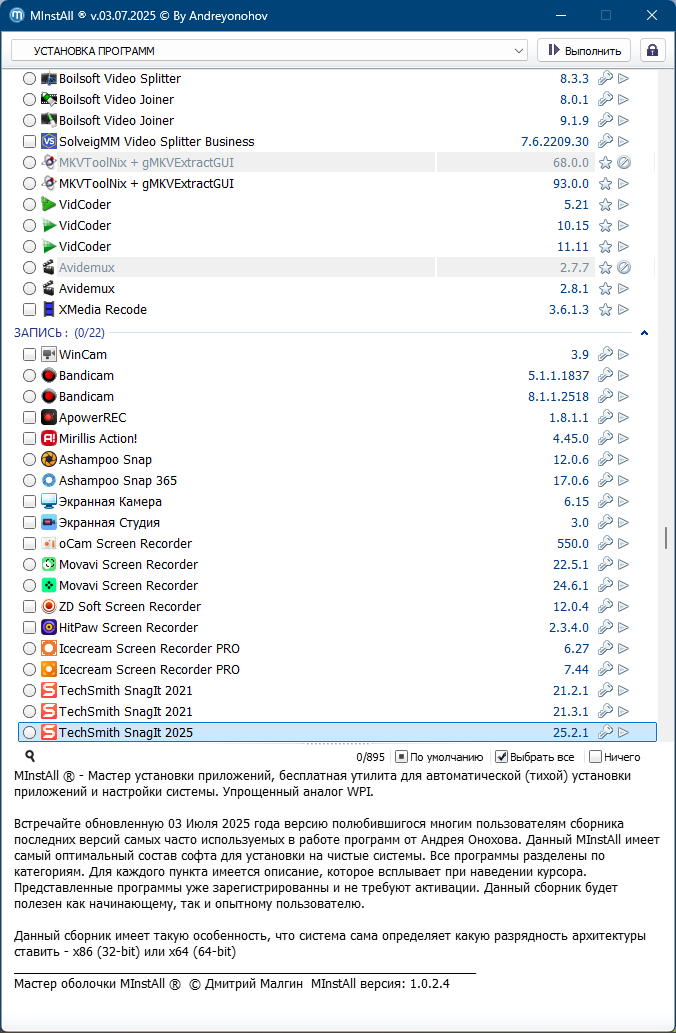Click the 0/895 selection counter
The image size is (676, 1033).
(370, 757)
